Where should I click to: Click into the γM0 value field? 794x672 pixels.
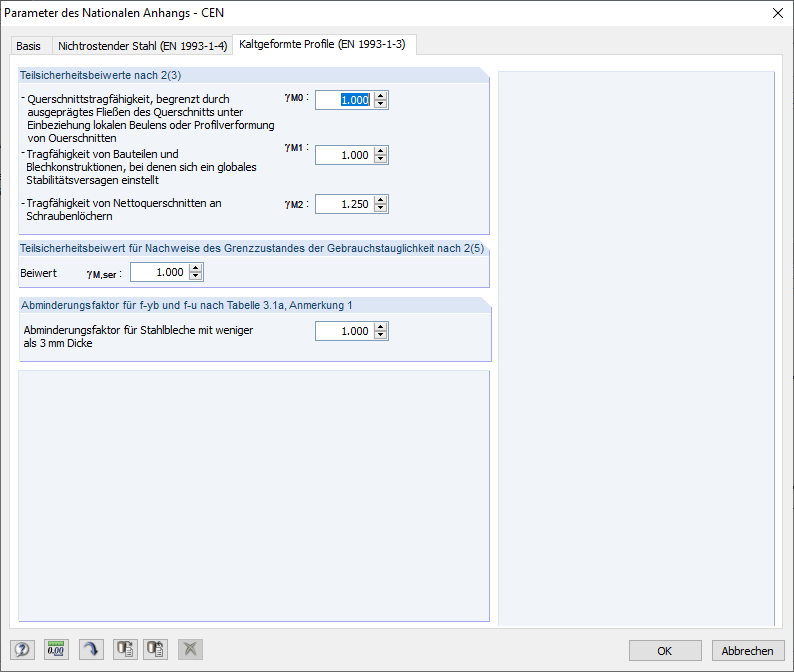click(344, 100)
